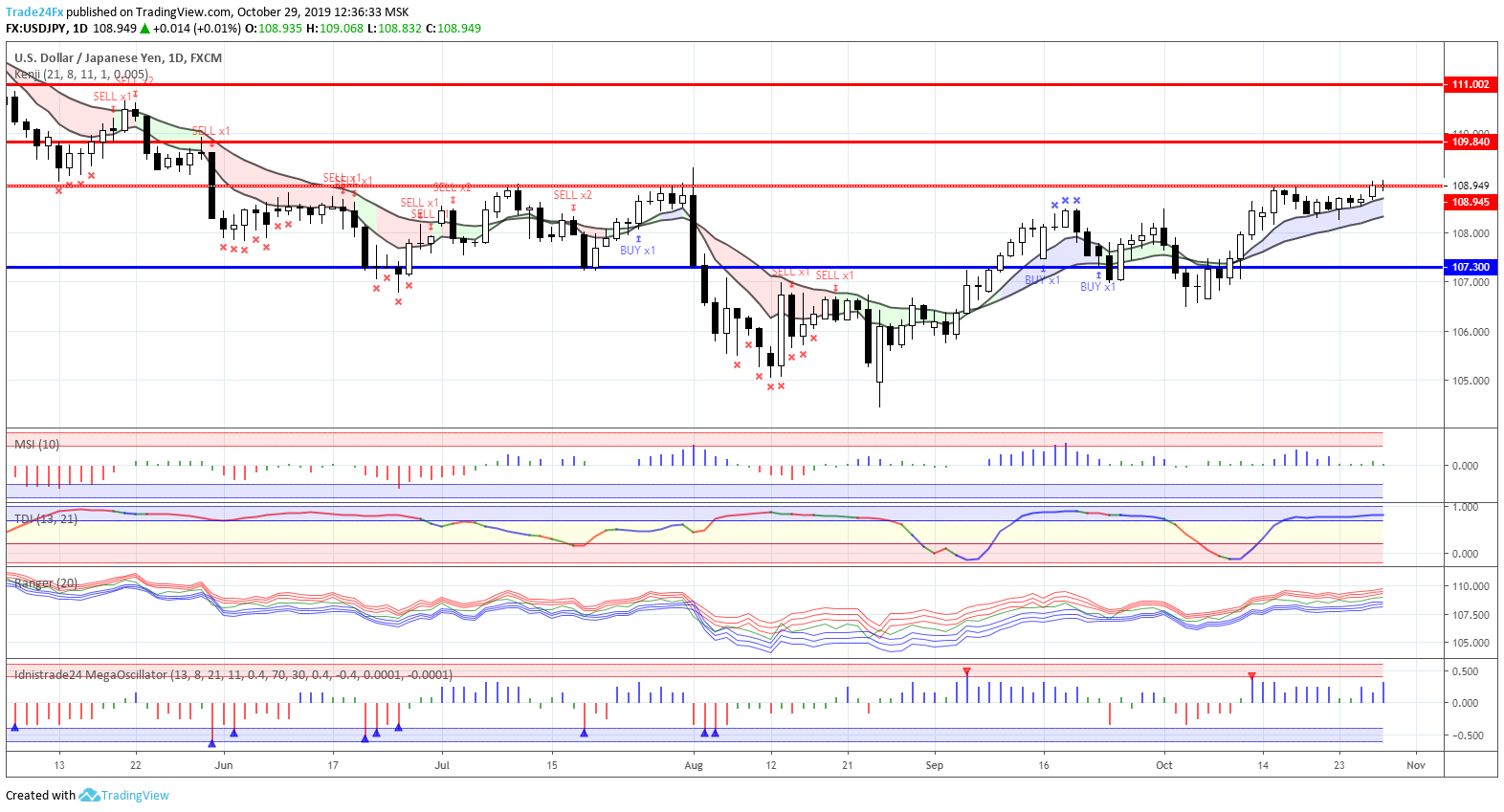Click the SELL x1 label near June

click(210, 131)
